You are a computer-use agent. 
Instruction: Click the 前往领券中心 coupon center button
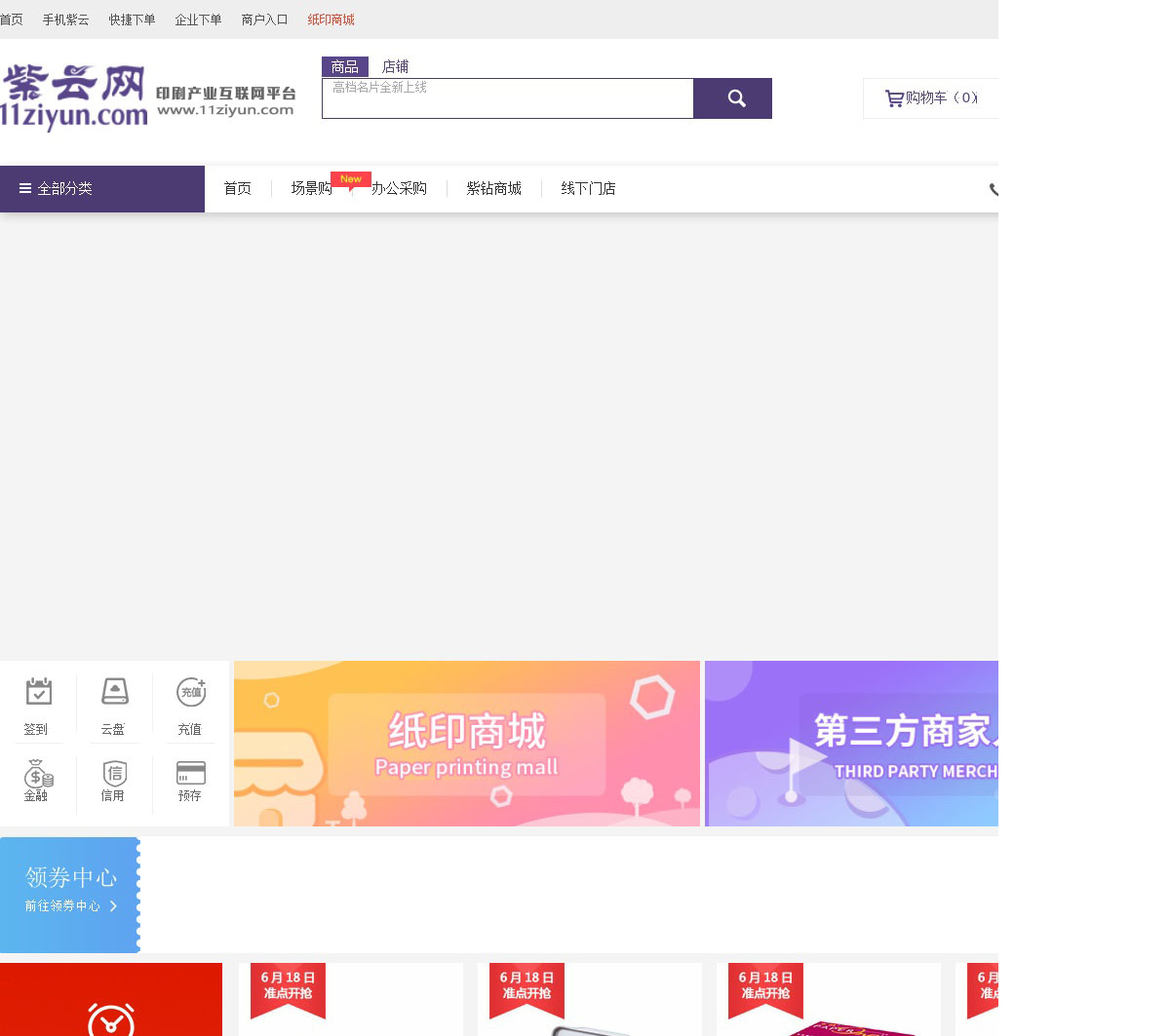point(70,906)
